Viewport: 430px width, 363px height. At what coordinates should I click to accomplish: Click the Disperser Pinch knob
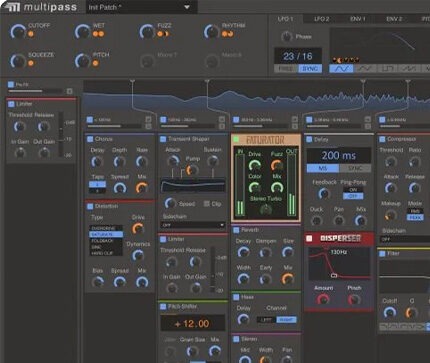(x=354, y=300)
